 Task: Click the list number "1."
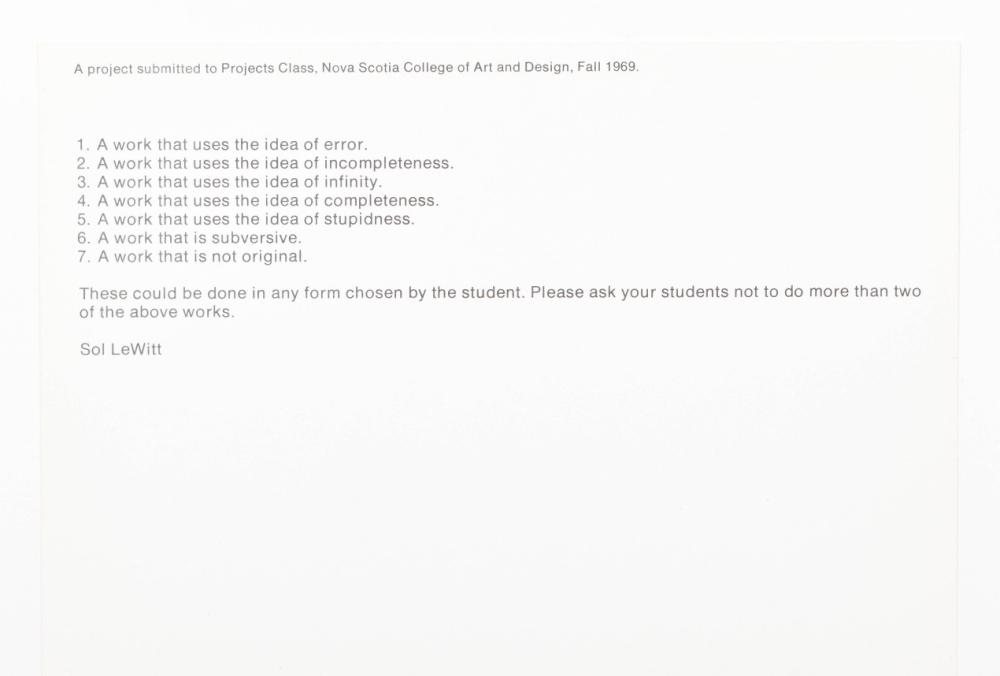pos(84,145)
